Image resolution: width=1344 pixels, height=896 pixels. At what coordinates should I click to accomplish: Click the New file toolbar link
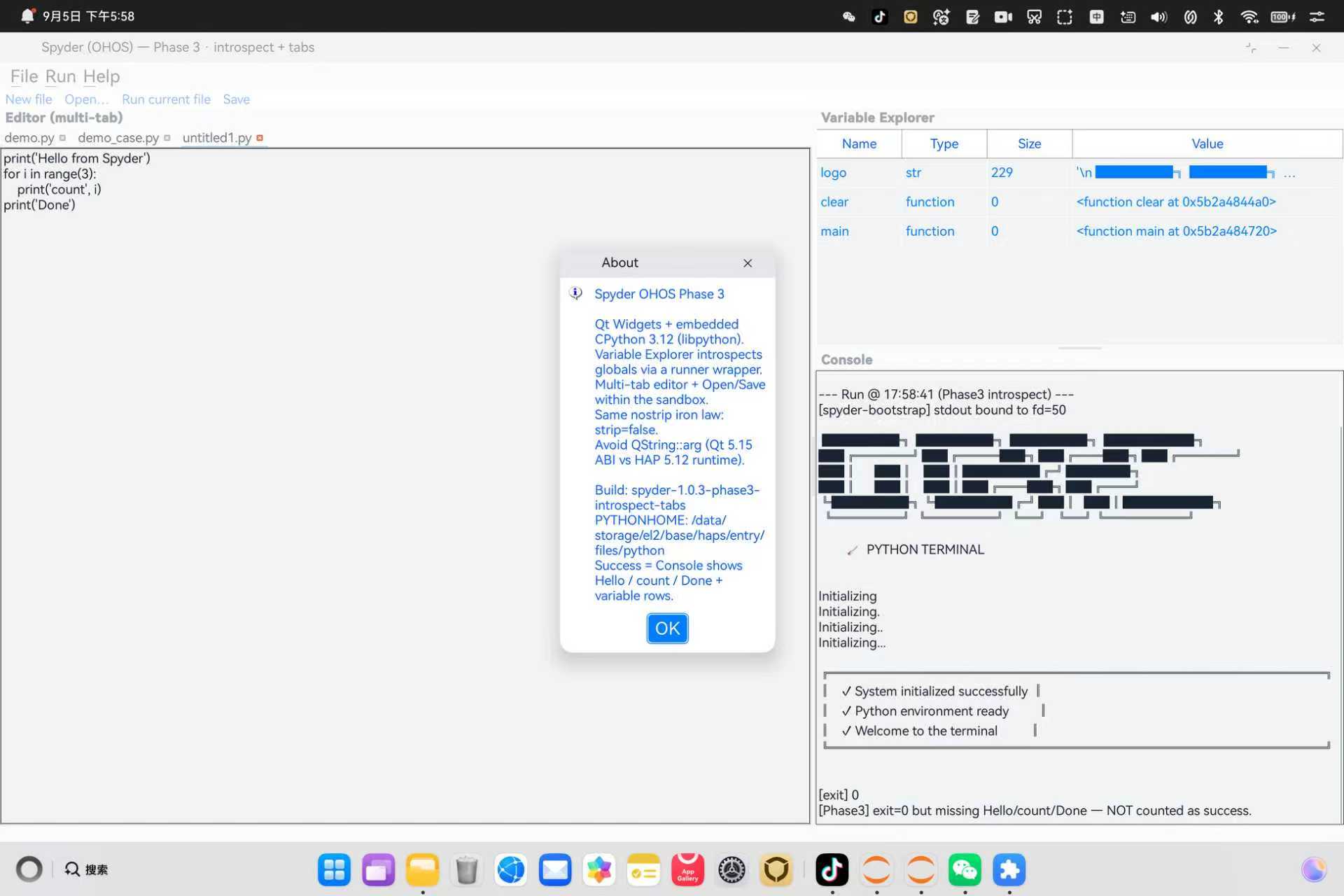(29, 99)
